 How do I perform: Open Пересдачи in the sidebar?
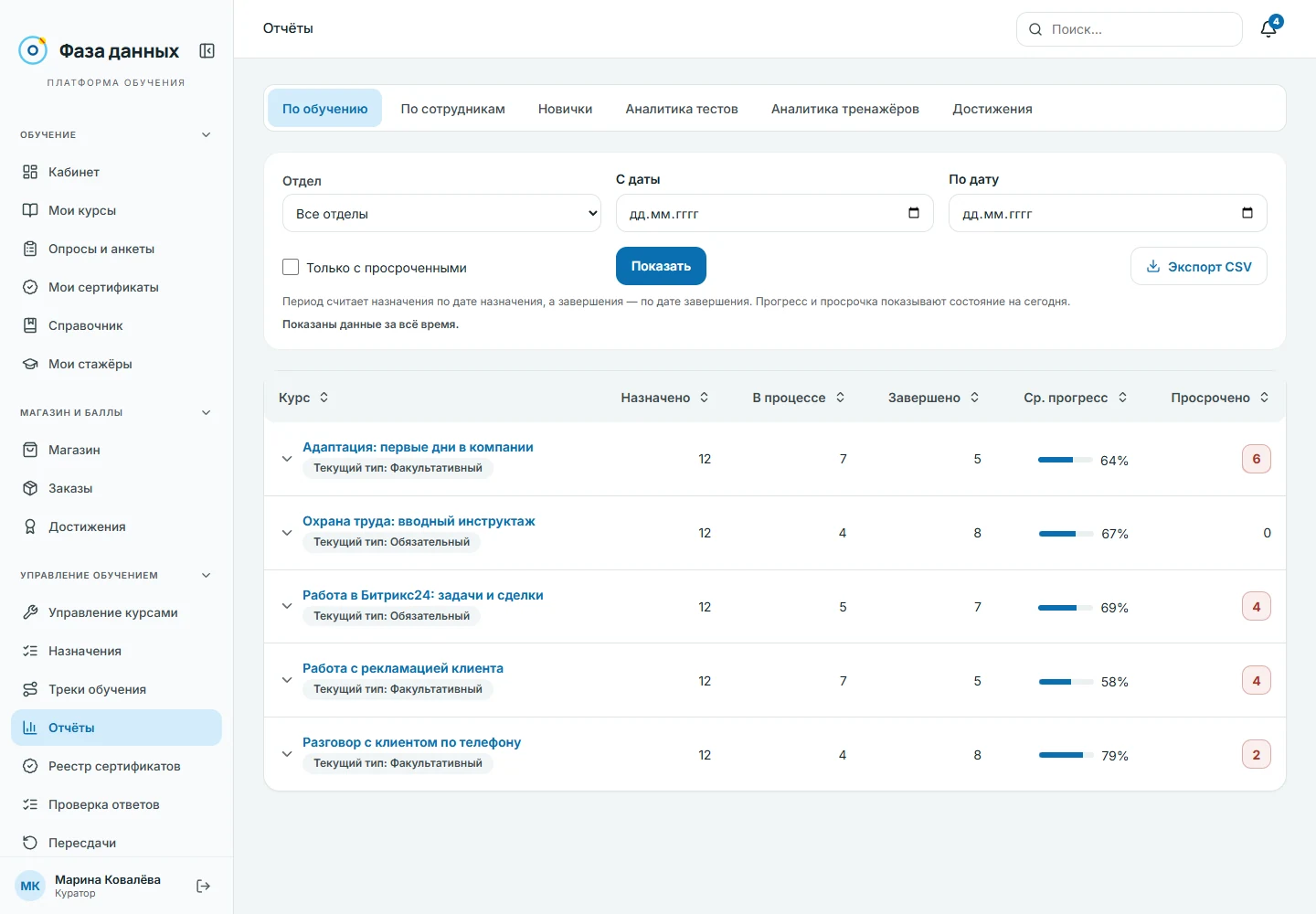pos(116,843)
